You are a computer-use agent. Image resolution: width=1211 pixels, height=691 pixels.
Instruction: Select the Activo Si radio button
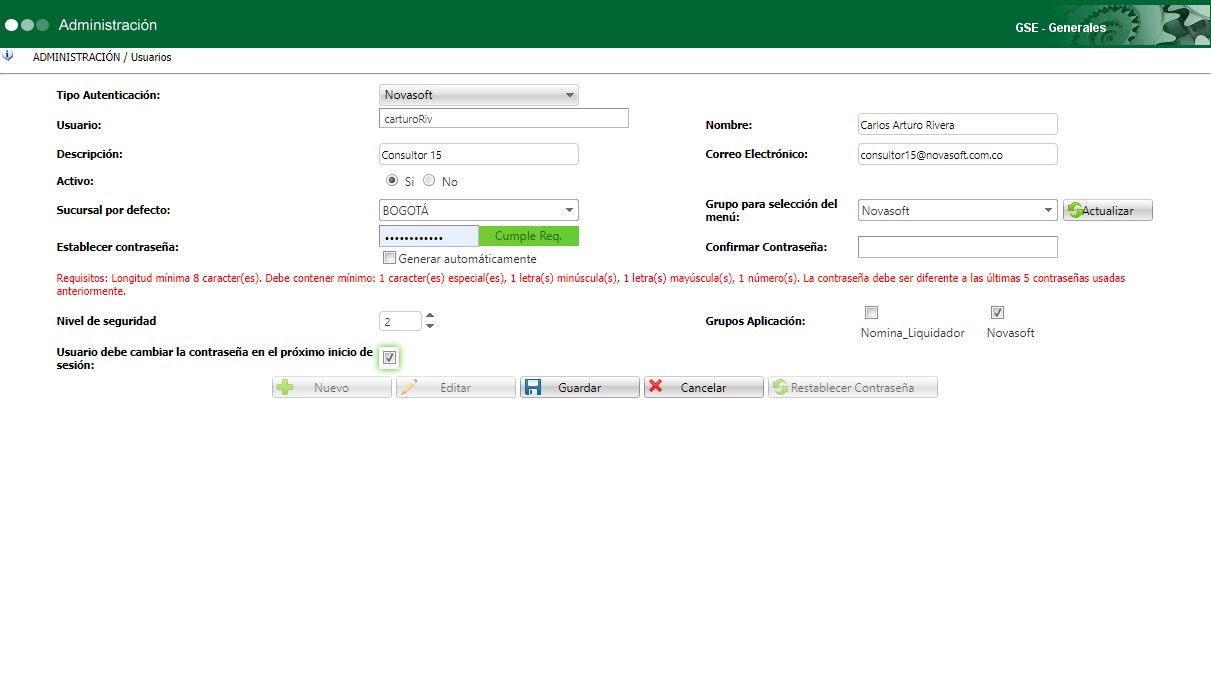coord(392,181)
